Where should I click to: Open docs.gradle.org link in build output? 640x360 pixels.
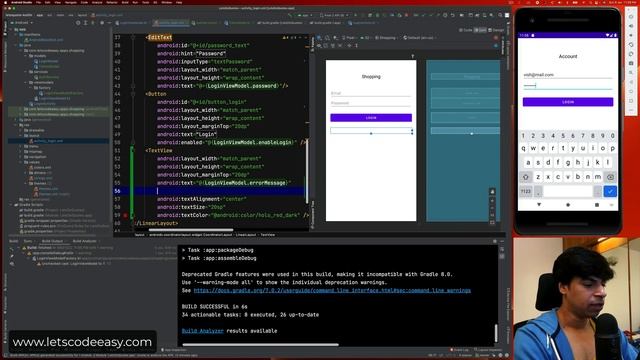click(x=332, y=290)
